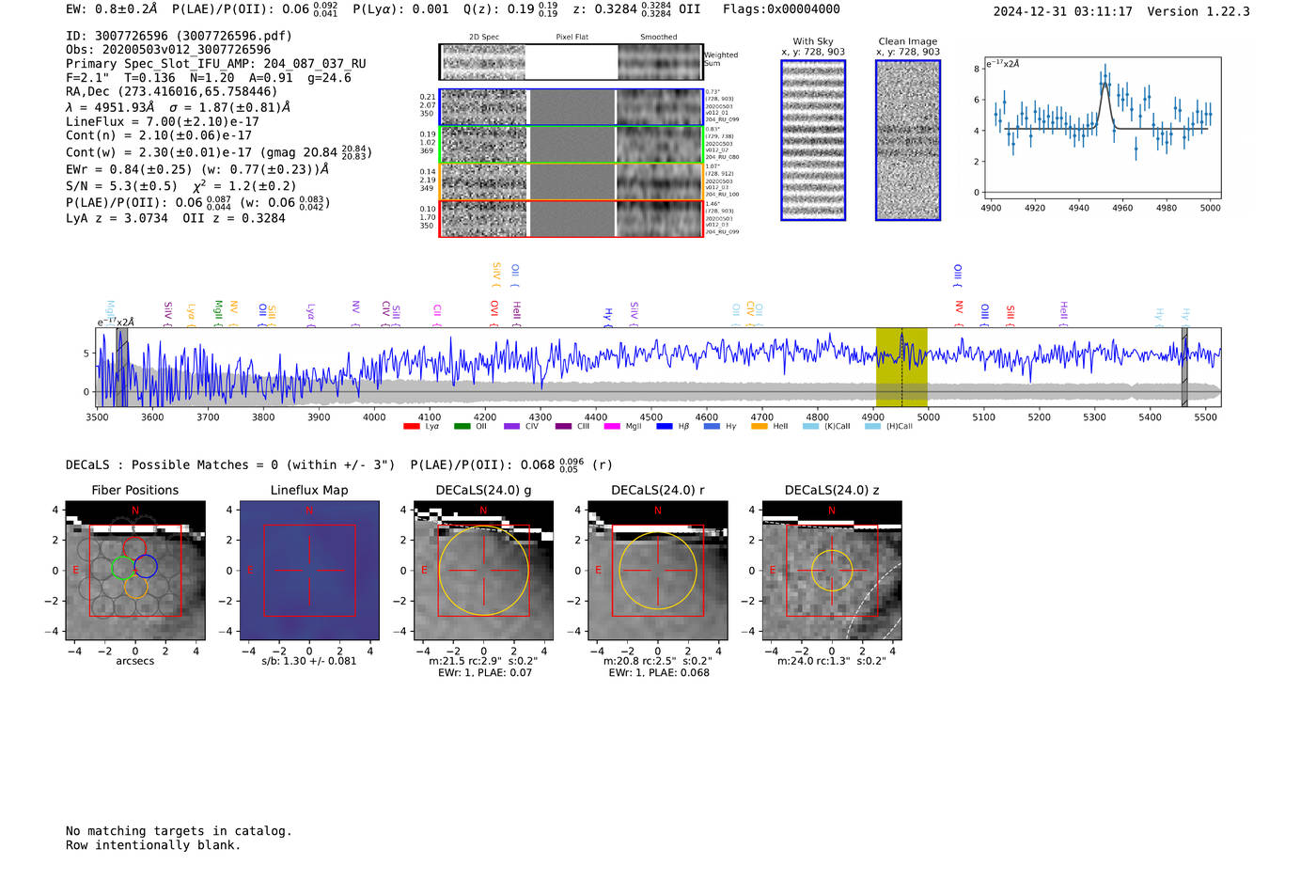Click the 'EWr: 1. PLAE: 0.068' caption

pos(659,672)
